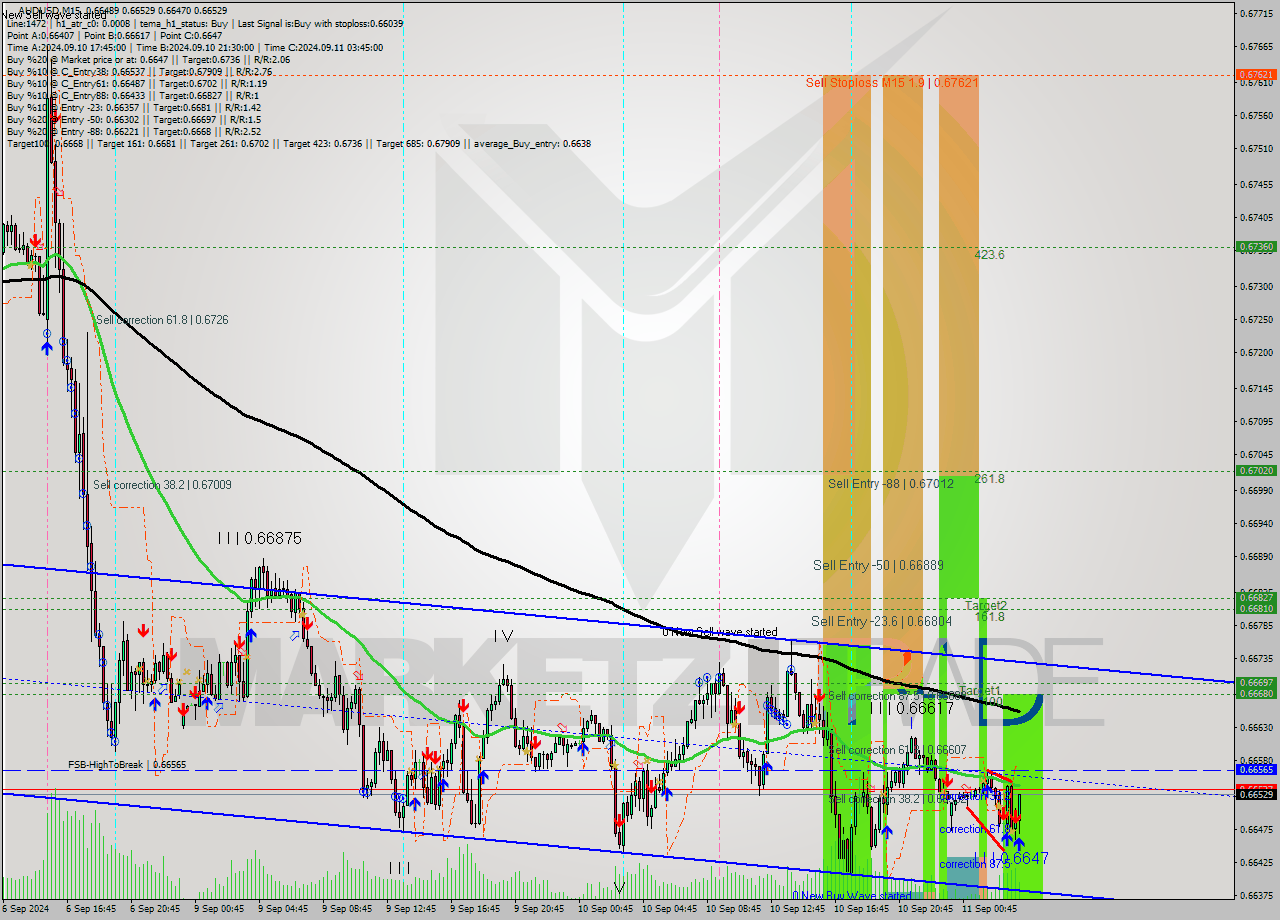Click the 'Sell Entry -88 | 0.67012' label
The image size is (1280, 920).
tap(890, 484)
